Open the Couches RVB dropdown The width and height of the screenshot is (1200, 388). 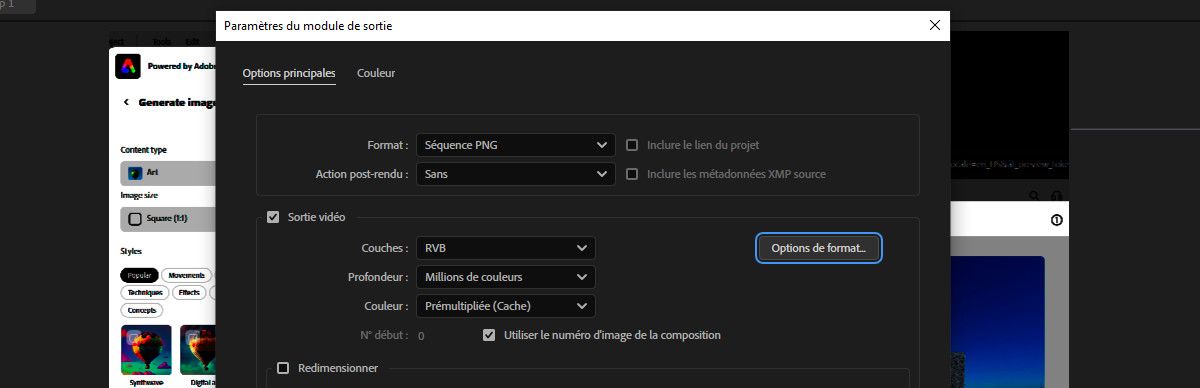point(505,248)
